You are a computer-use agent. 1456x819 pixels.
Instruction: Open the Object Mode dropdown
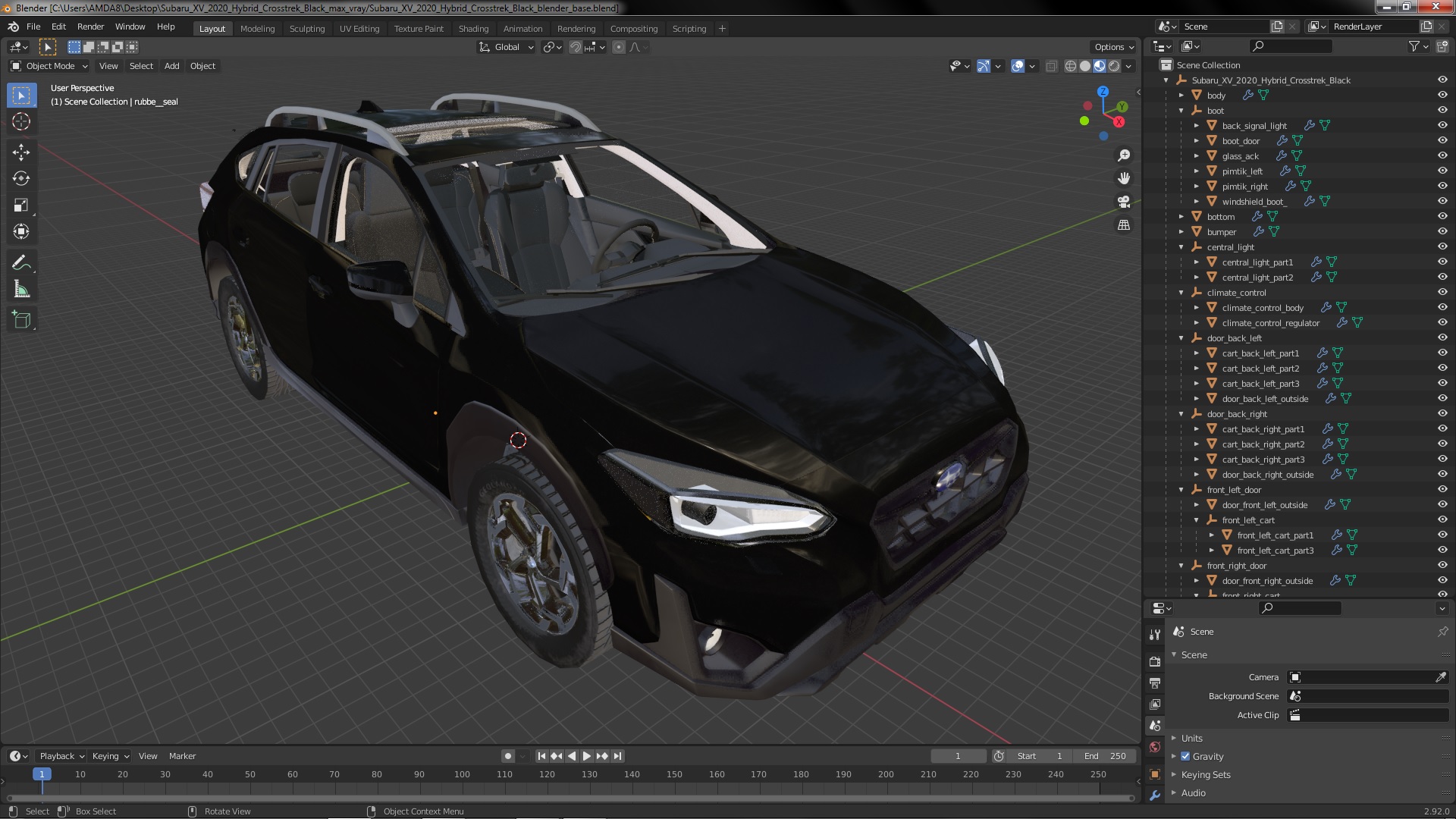[x=49, y=66]
